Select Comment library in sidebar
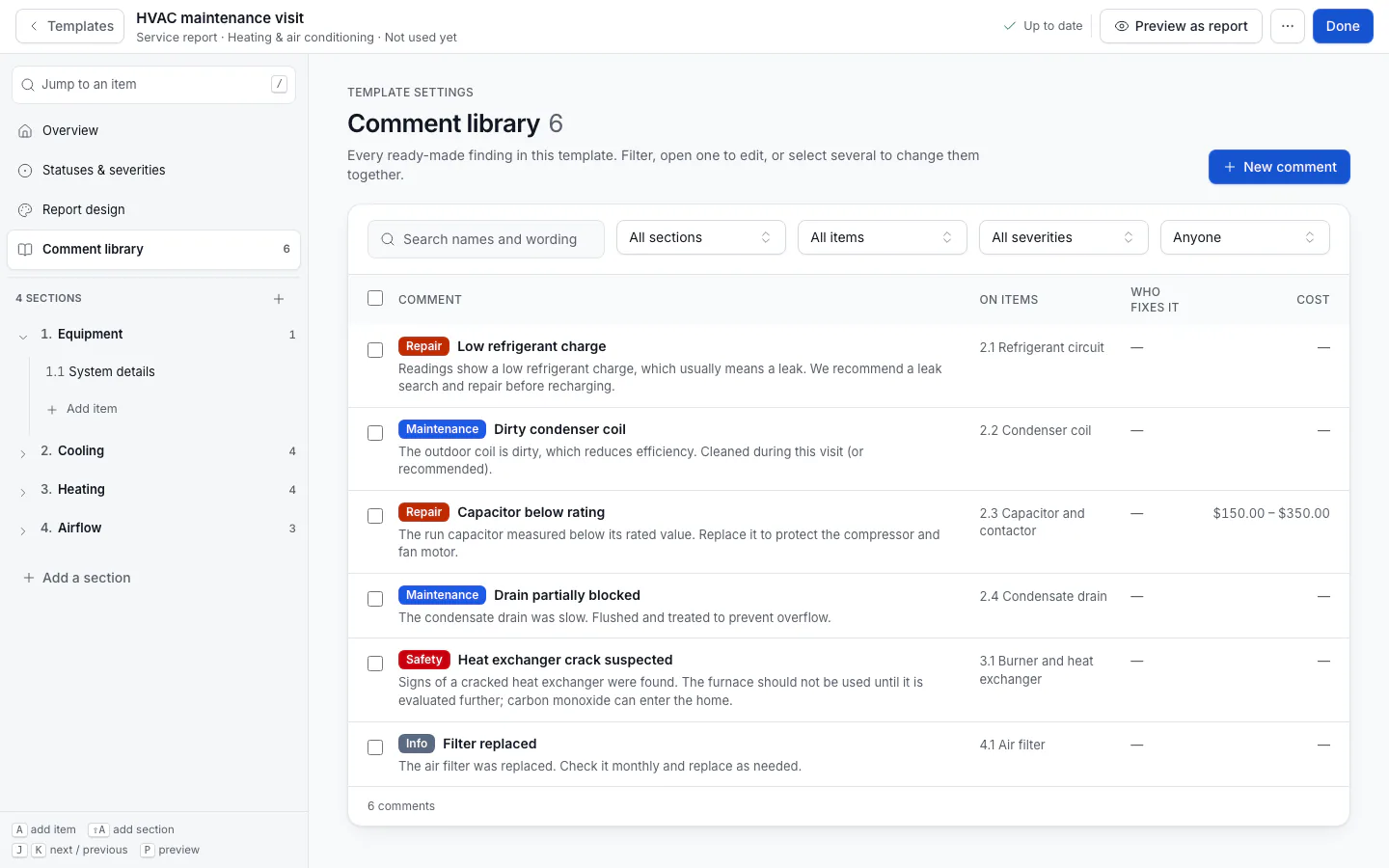The height and width of the screenshot is (868, 1389). click(x=154, y=249)
